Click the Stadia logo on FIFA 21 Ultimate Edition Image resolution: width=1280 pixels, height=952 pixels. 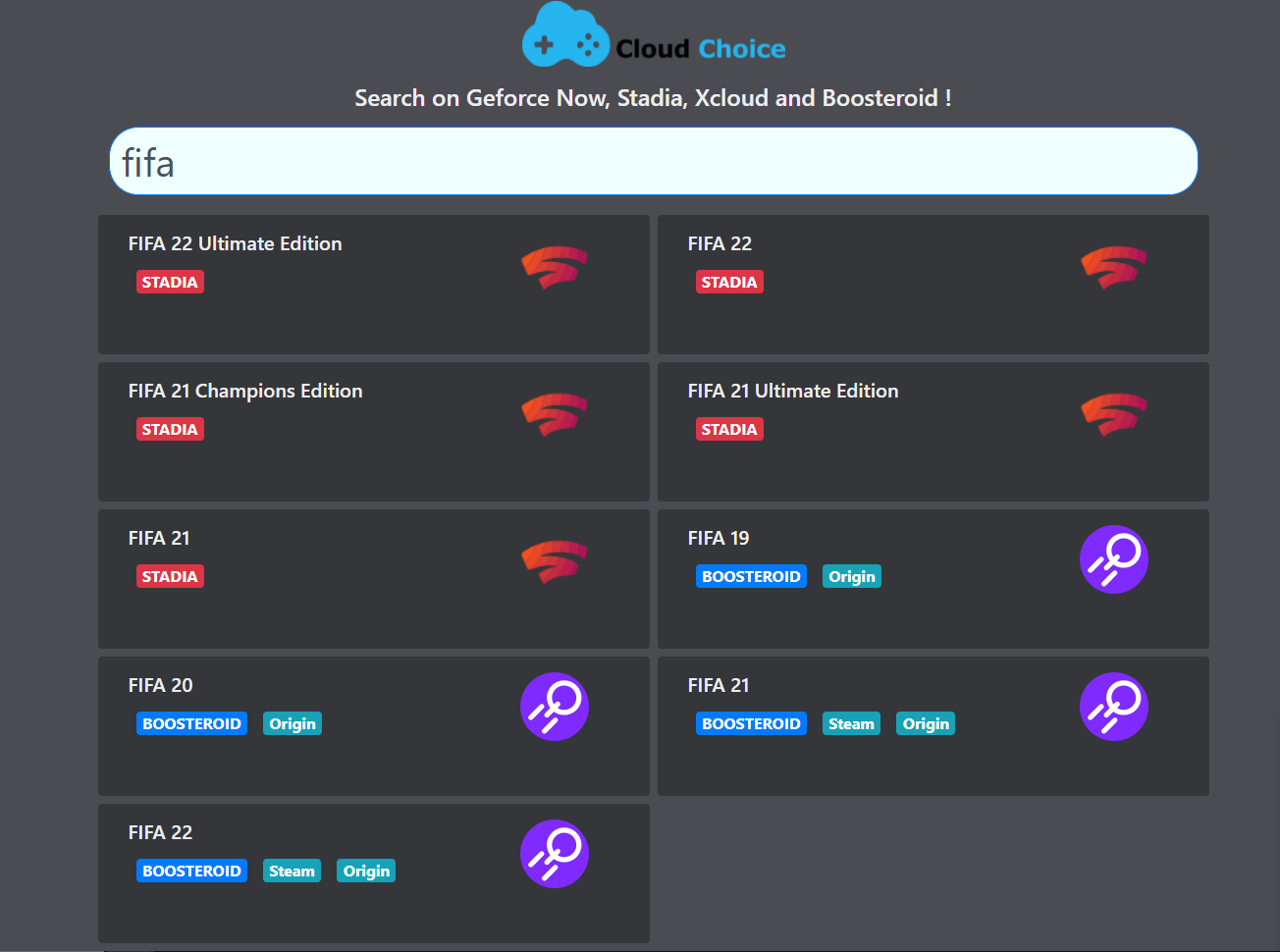1114,414
